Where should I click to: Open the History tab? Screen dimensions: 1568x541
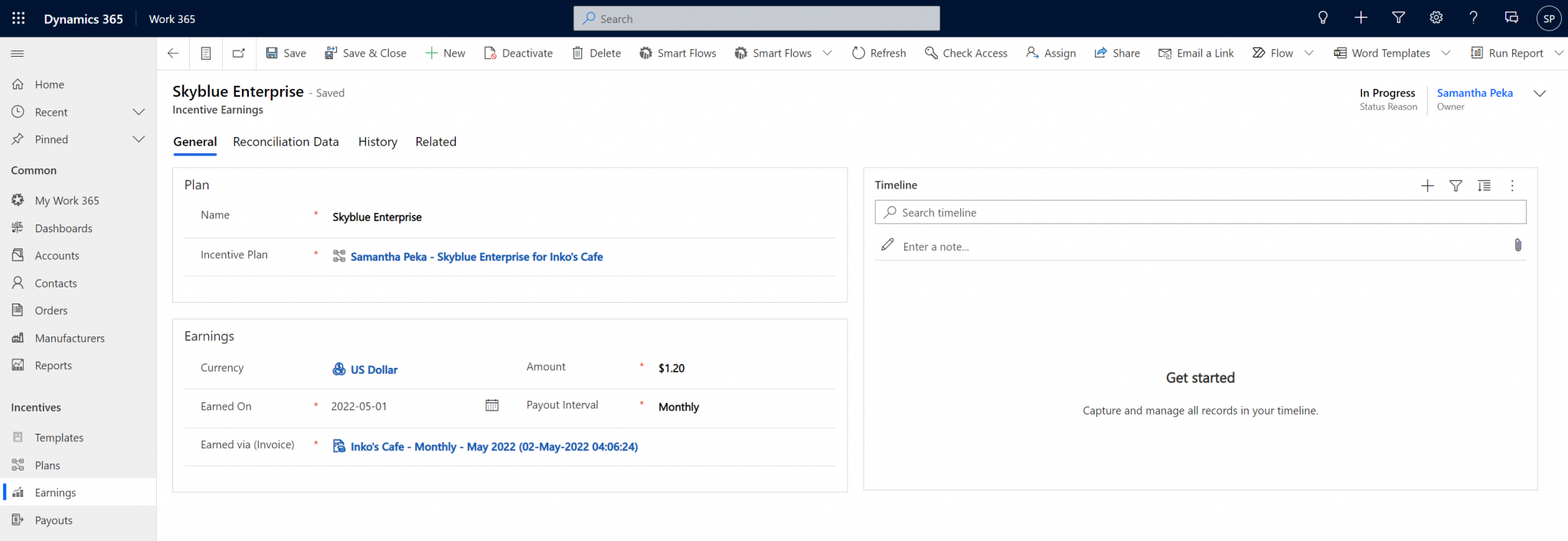377,142
